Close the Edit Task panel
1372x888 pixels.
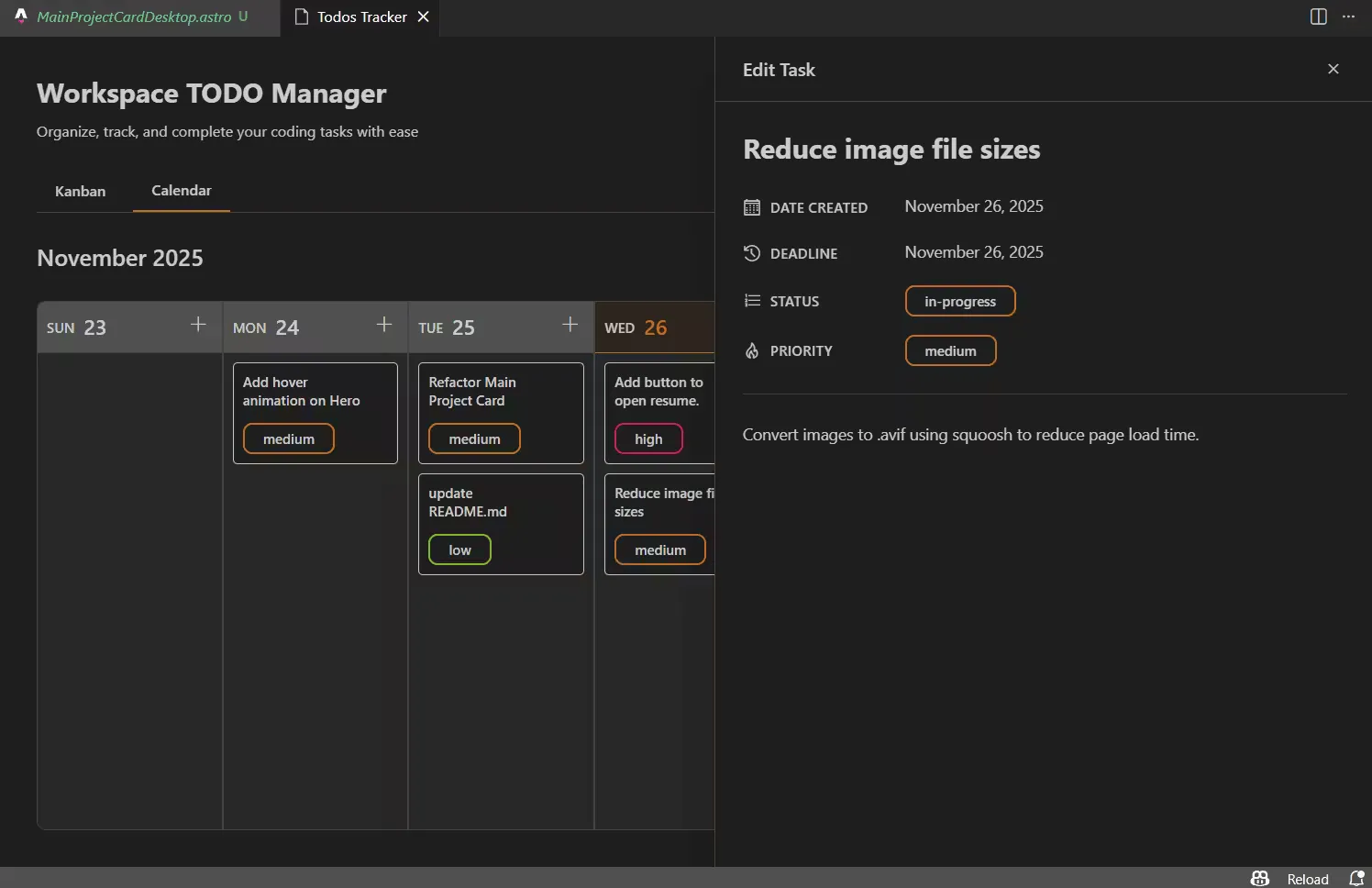[x=1333, y=70]
